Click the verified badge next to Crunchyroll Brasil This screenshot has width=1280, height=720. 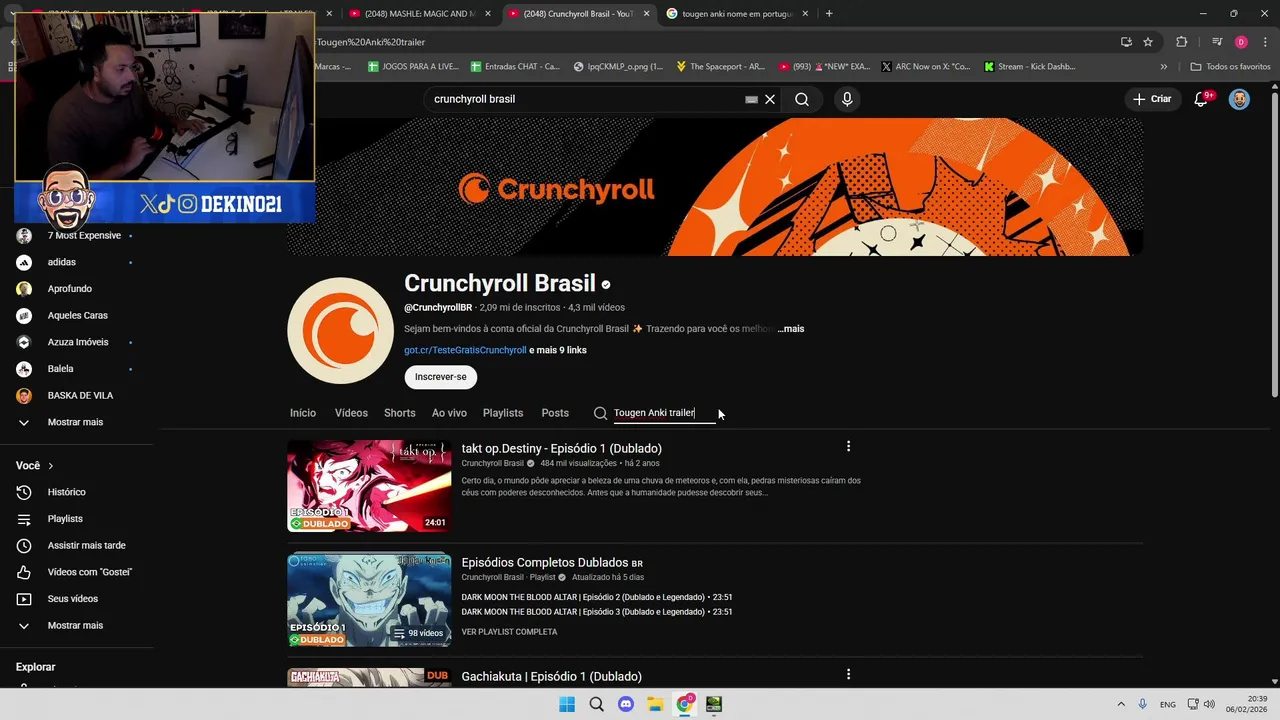(606, 285)
